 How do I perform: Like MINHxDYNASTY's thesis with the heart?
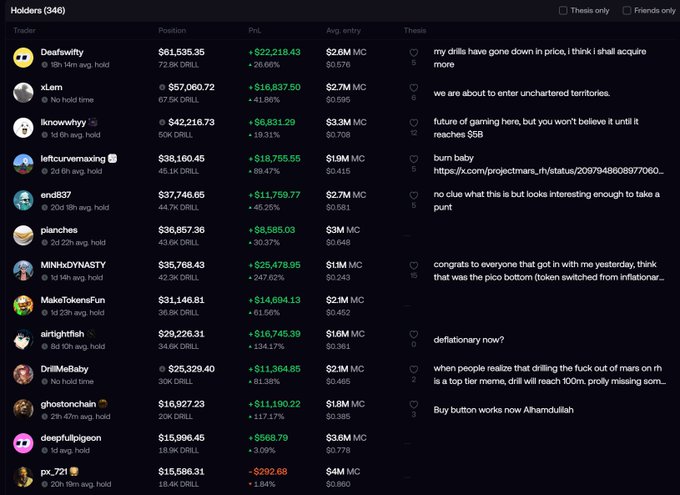point(414,266)
